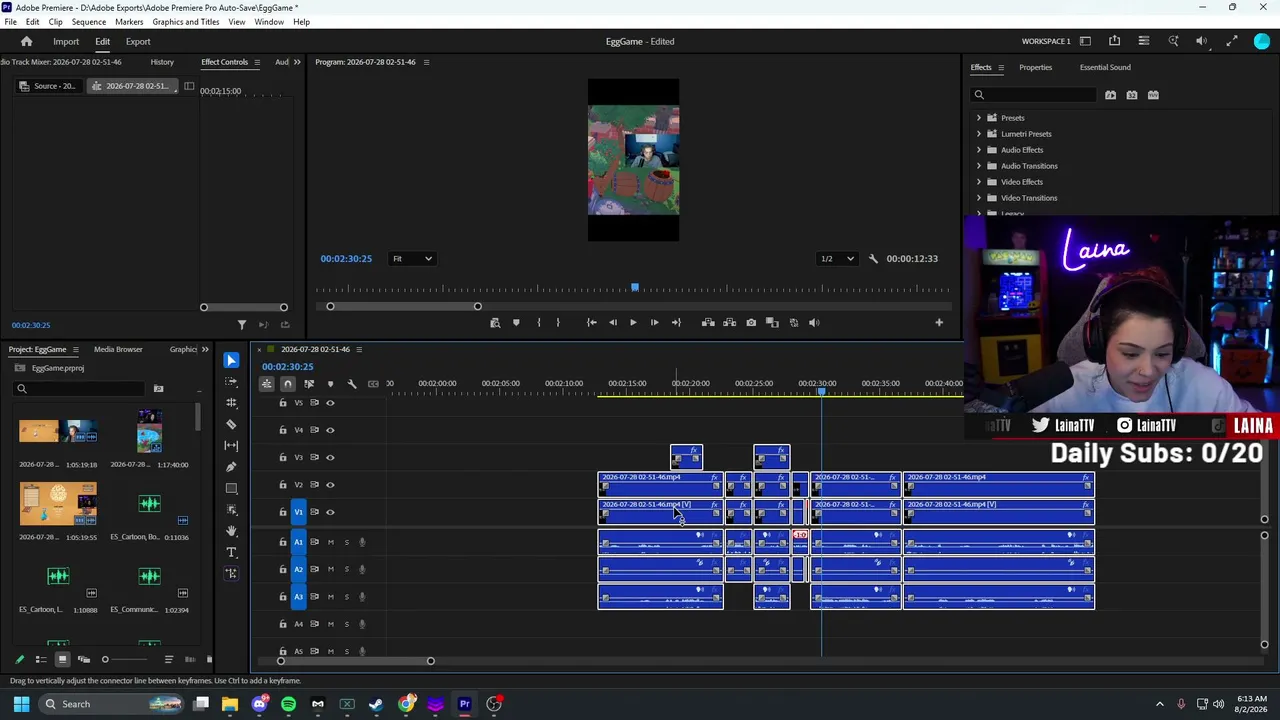
Task: Open the Media Browser tab
Action: [x=118, y=349]
